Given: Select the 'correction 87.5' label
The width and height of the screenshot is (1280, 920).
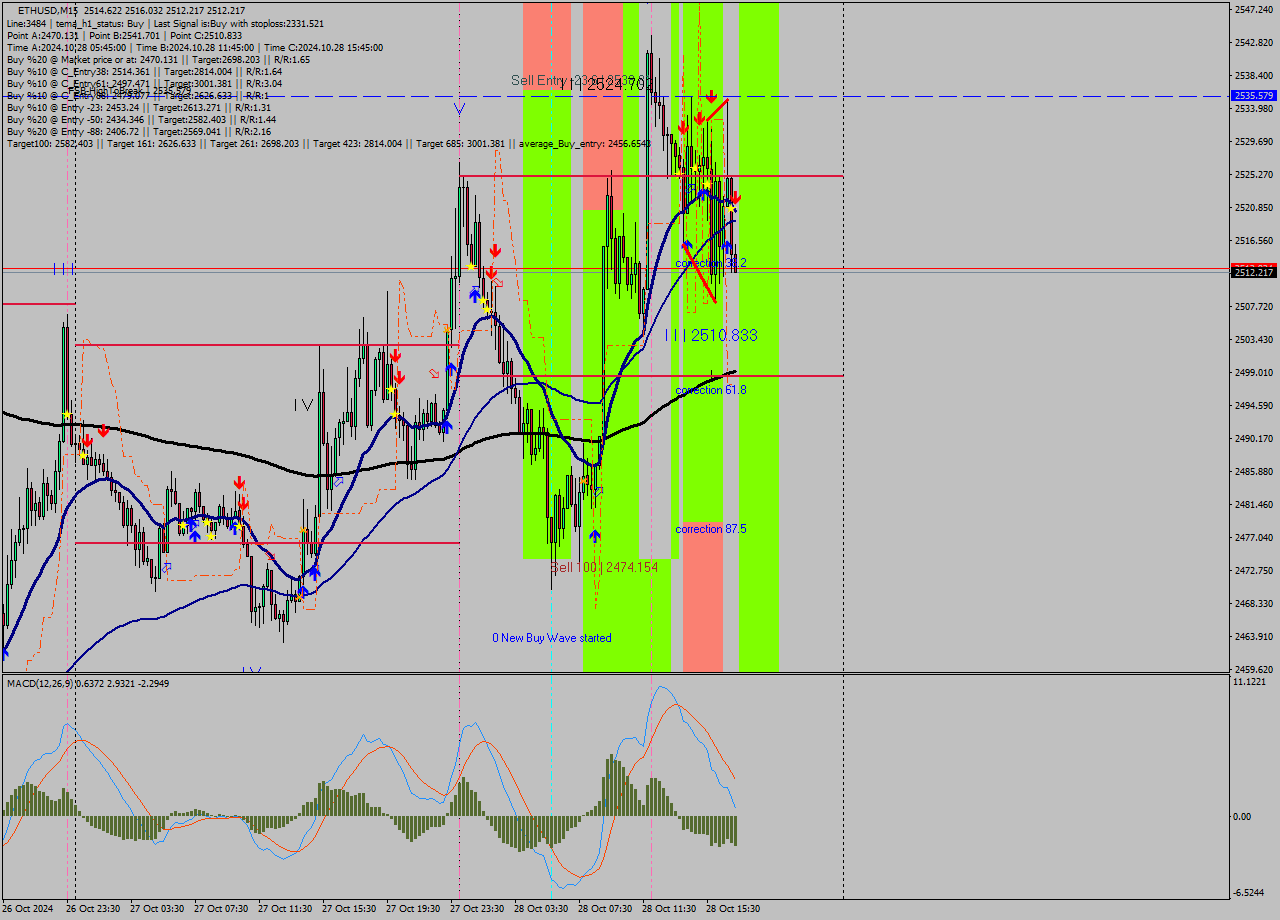Looking at the screenshot, I should point(711,528).
